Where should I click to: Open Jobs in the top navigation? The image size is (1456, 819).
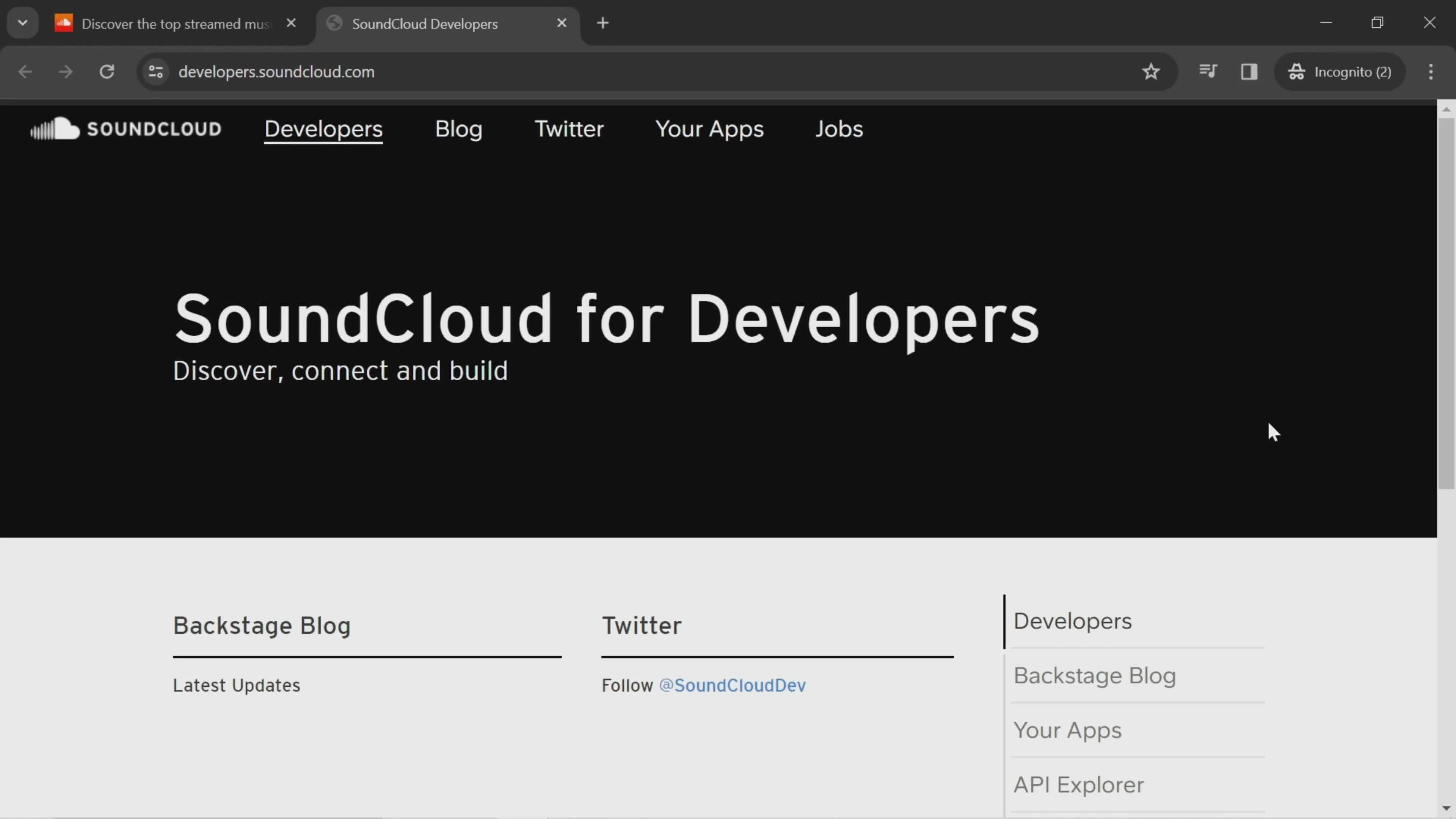click(839, 129)
